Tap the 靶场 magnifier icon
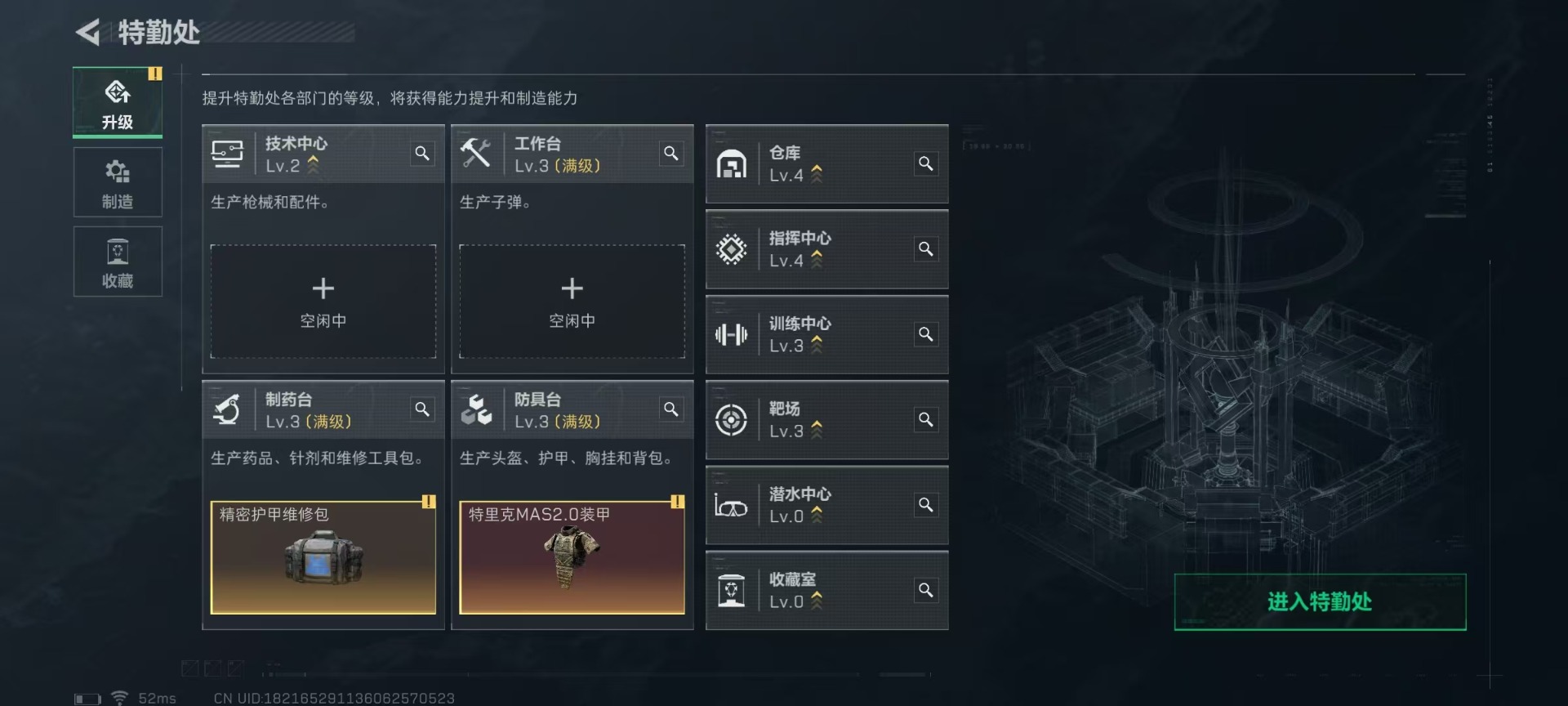Viewport: 1568px width, 706px height. (x=925, y=419)
